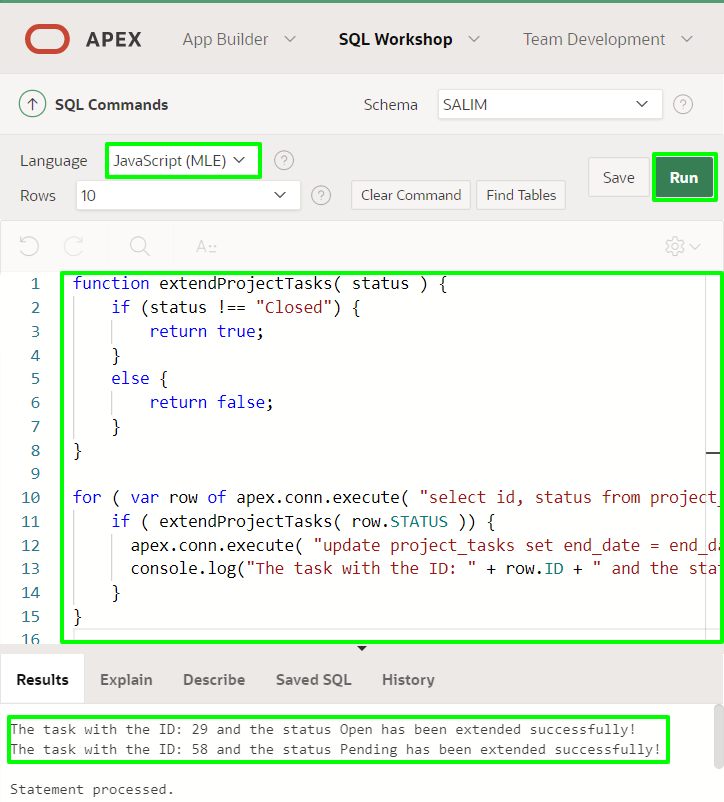Image resolution: width=724 pixels, height=802 pixels.
Task: Open the Schema help icon
Action: (683, 104)
